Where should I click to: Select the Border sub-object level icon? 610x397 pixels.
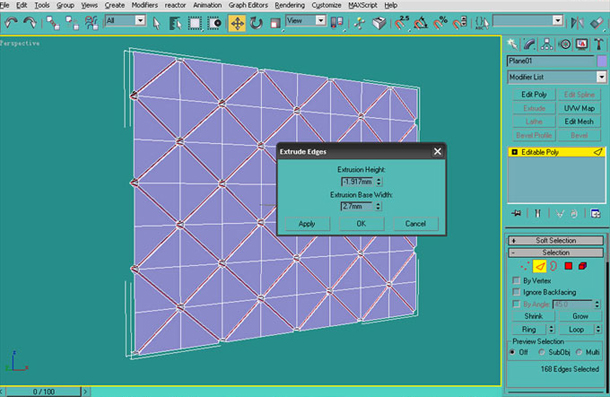click(554, 266)
